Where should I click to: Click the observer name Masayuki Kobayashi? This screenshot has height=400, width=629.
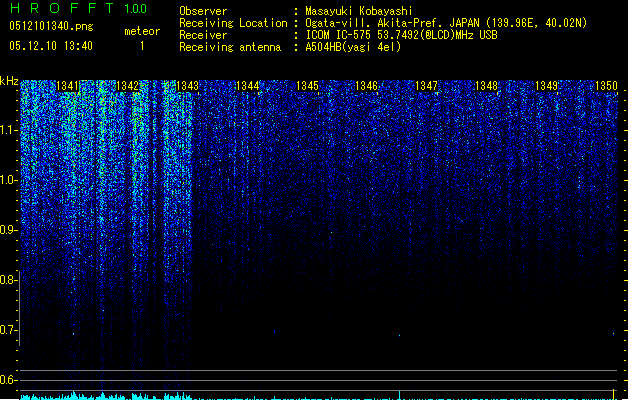click(359, 11)
